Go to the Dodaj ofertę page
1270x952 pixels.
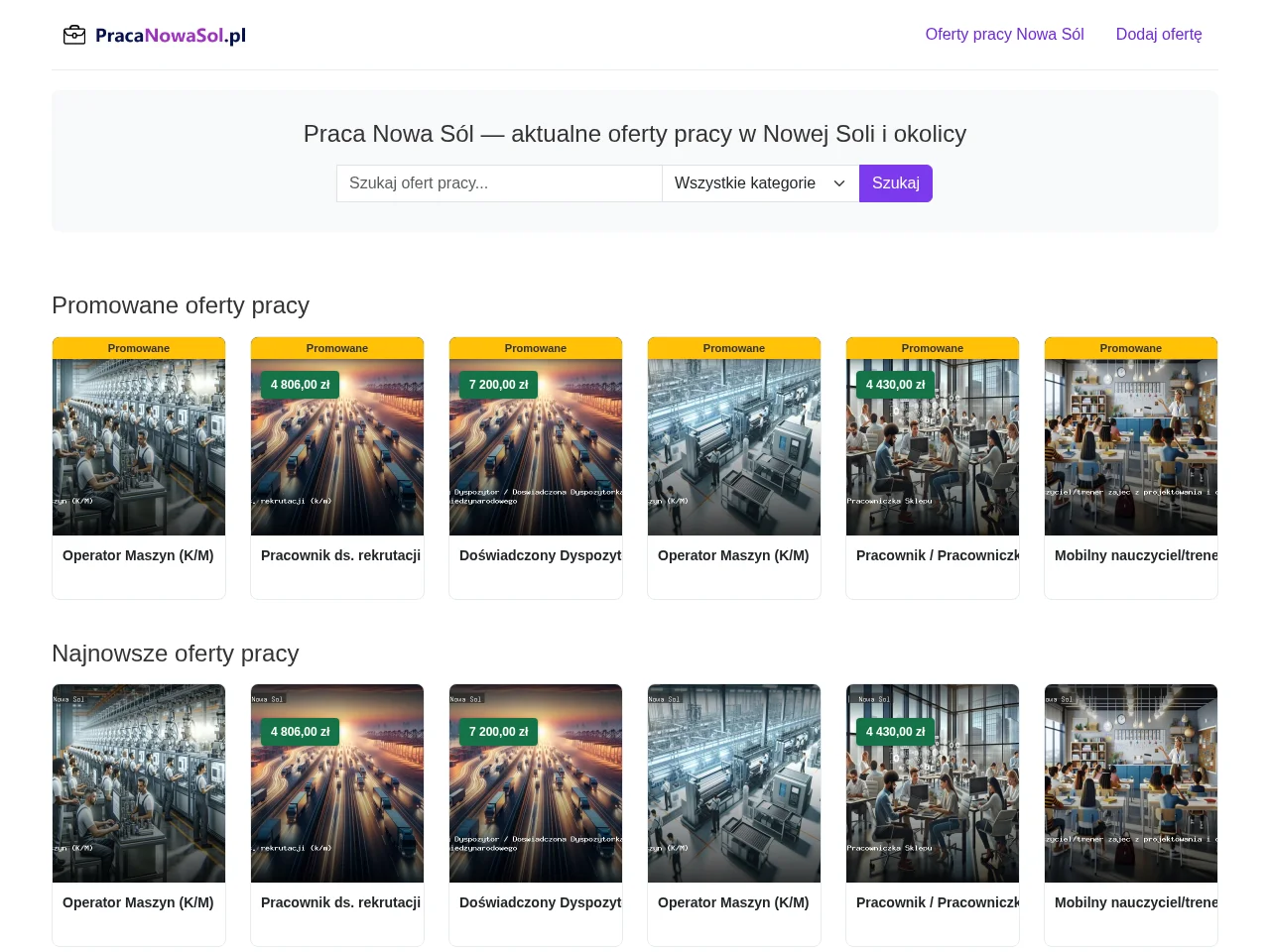(1159, 35)
